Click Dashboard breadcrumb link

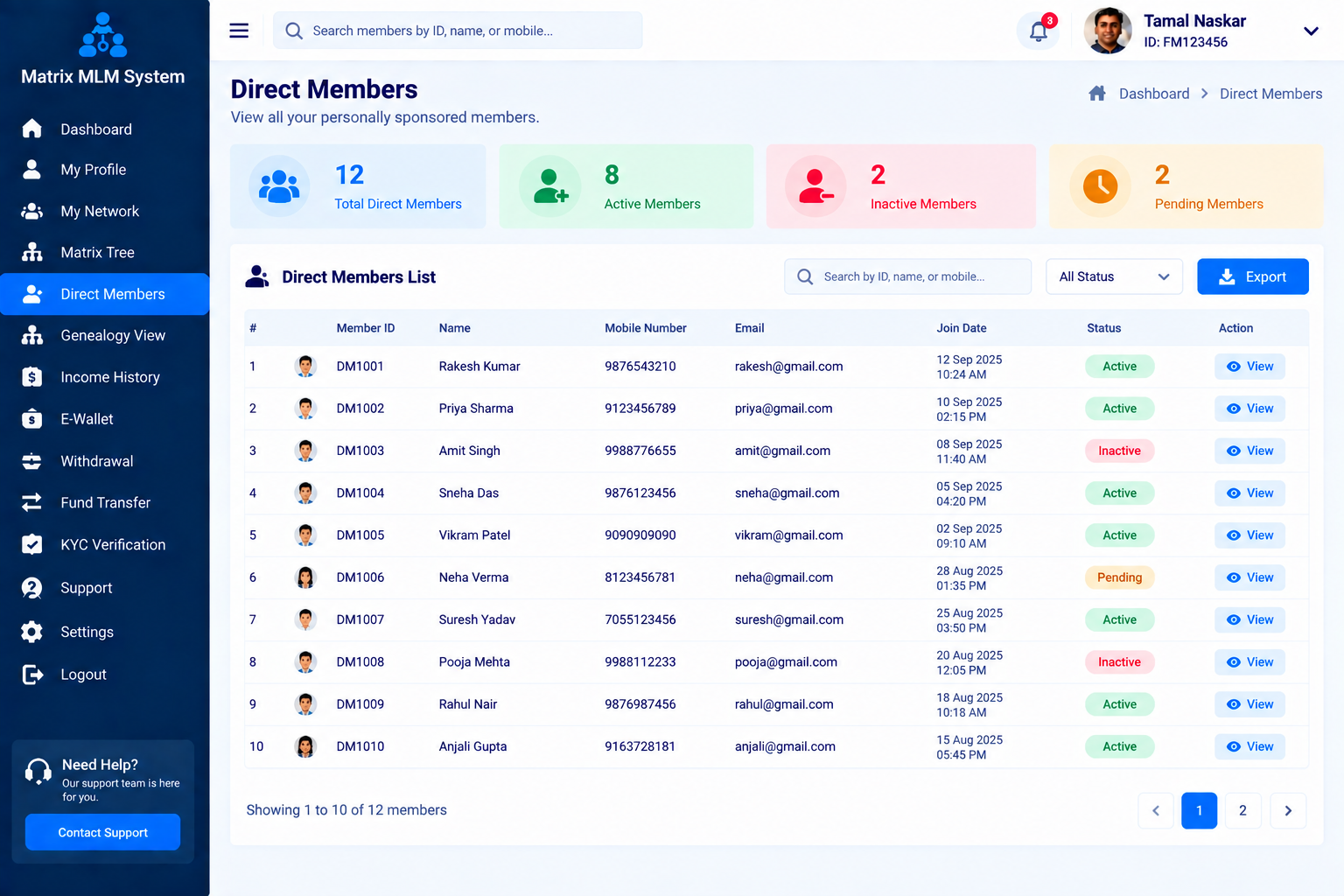pyautogui.click(x=1154, y=94)
